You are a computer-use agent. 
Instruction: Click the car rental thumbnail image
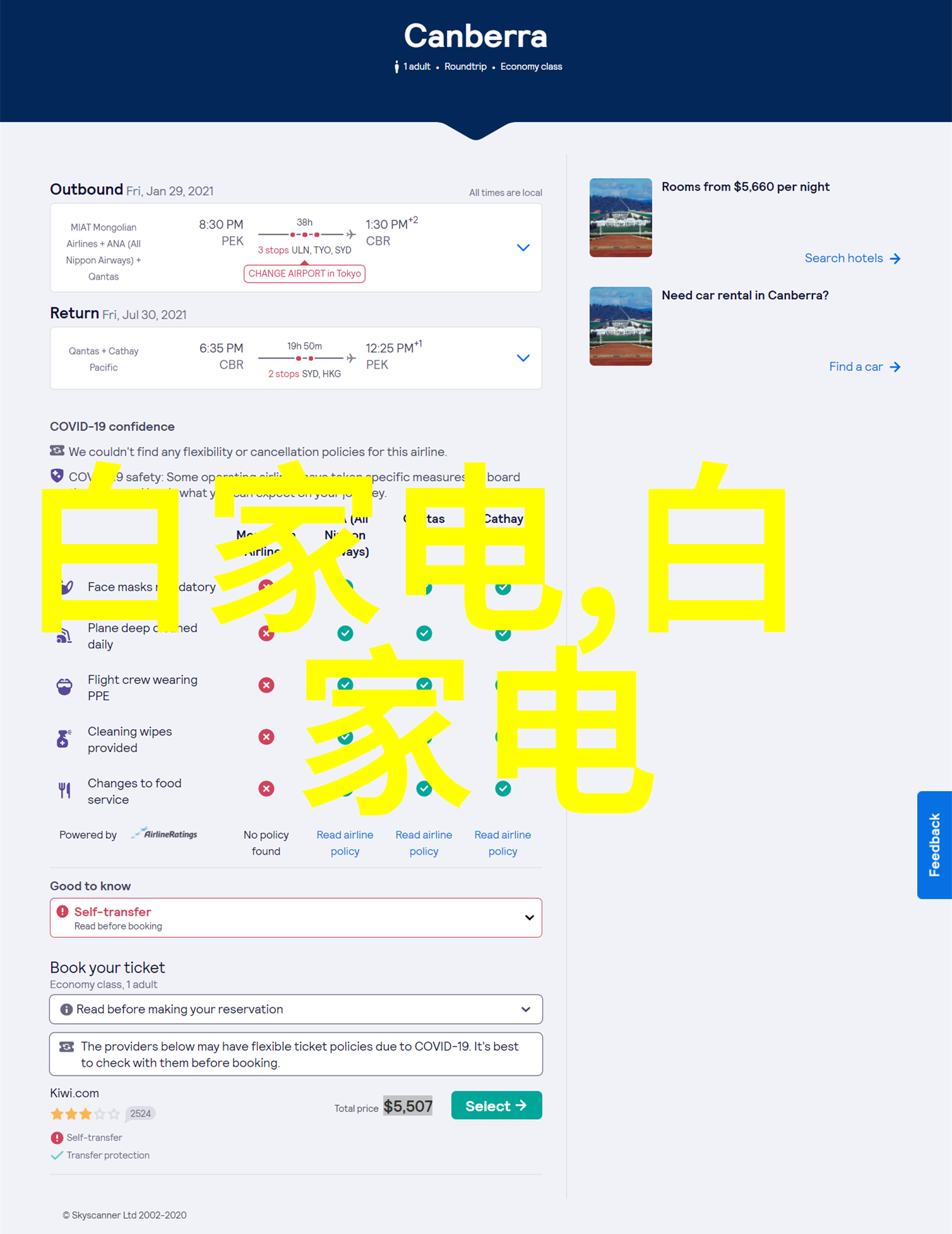(x=621, y=326)
